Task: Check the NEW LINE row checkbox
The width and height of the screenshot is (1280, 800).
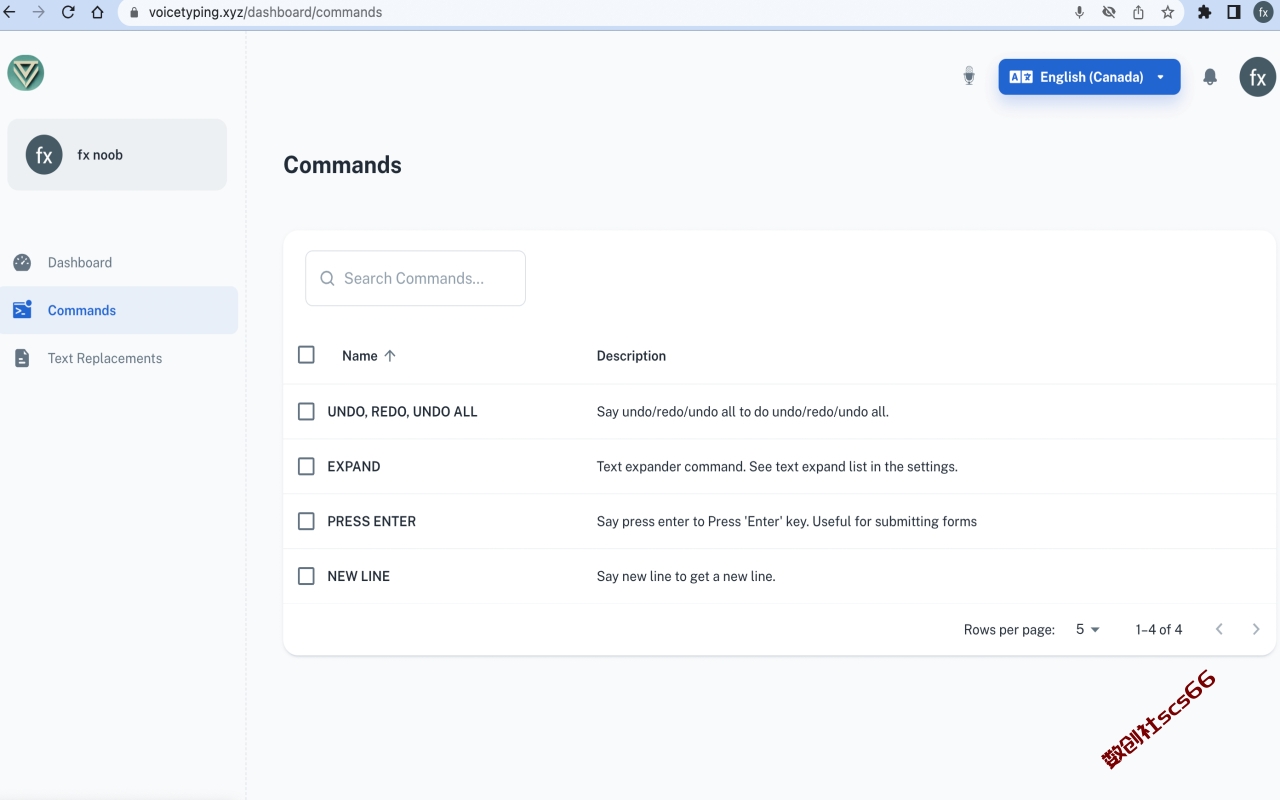Action: 306,576
